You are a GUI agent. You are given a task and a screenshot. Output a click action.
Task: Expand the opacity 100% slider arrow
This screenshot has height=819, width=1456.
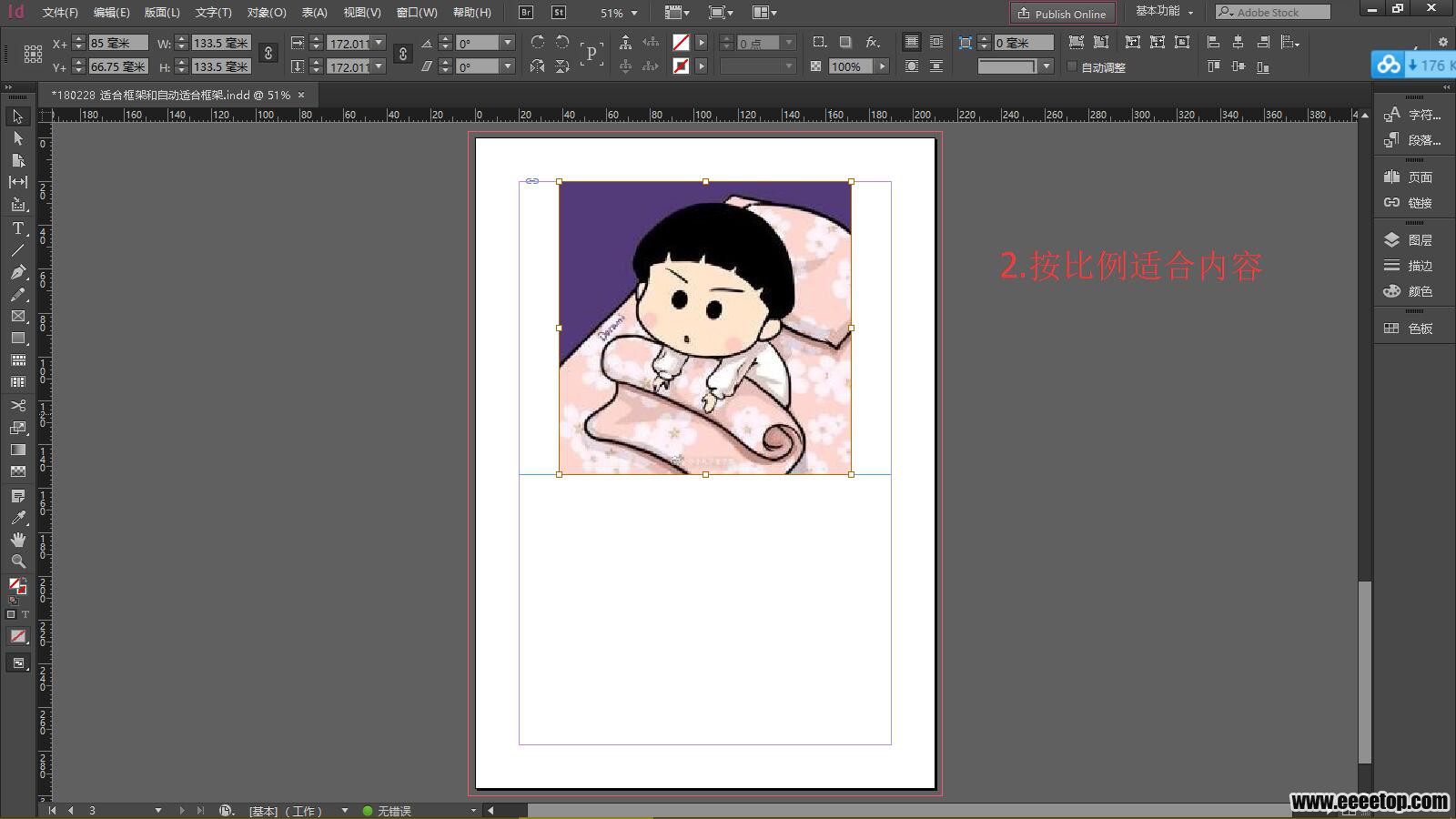[x=882, y=66]
